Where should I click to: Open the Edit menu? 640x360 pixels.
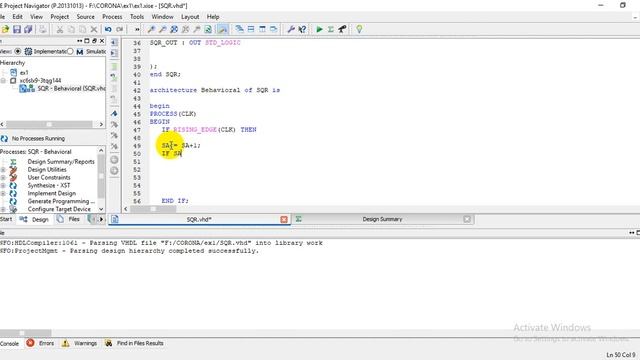tap(18, 17)
